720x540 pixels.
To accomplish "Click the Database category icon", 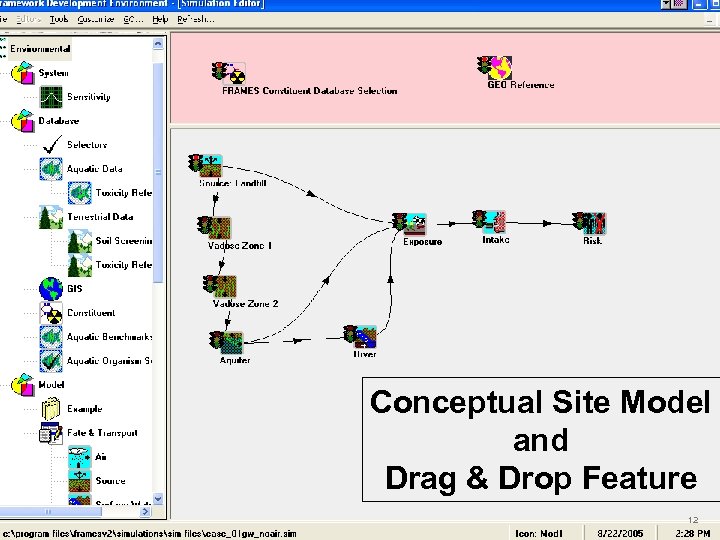I will point(22,121).
